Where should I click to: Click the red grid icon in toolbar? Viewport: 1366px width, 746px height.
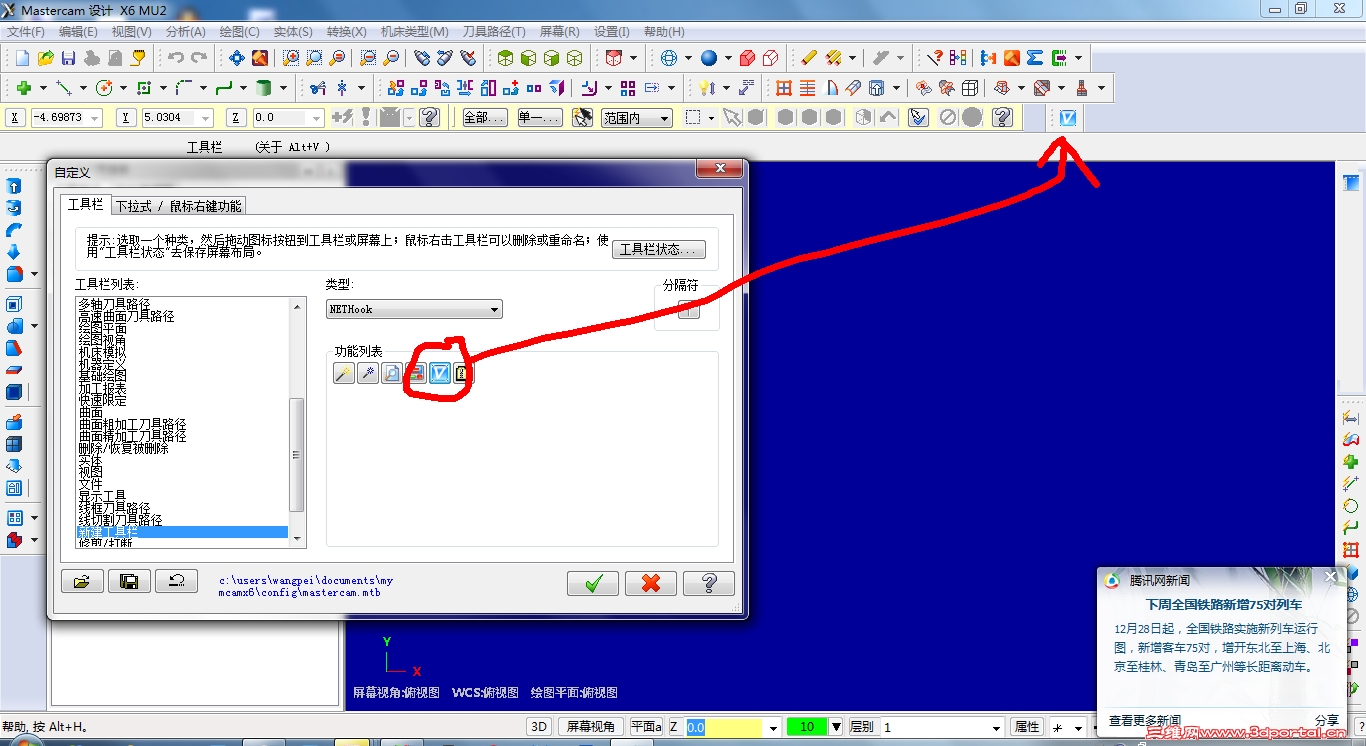pos(784,88)
